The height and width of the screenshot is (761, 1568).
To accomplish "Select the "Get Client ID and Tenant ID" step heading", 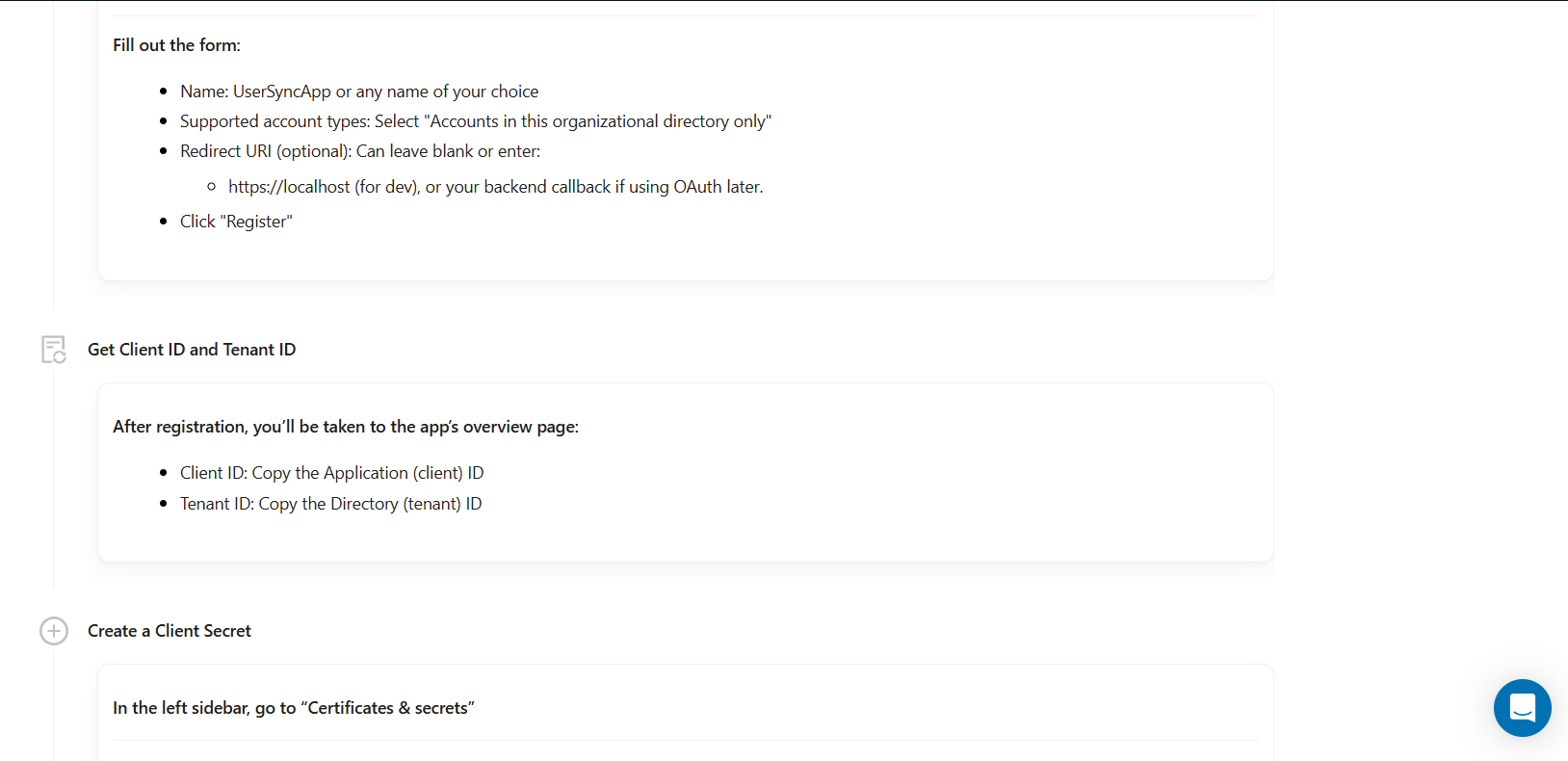I will coord(192,350).
